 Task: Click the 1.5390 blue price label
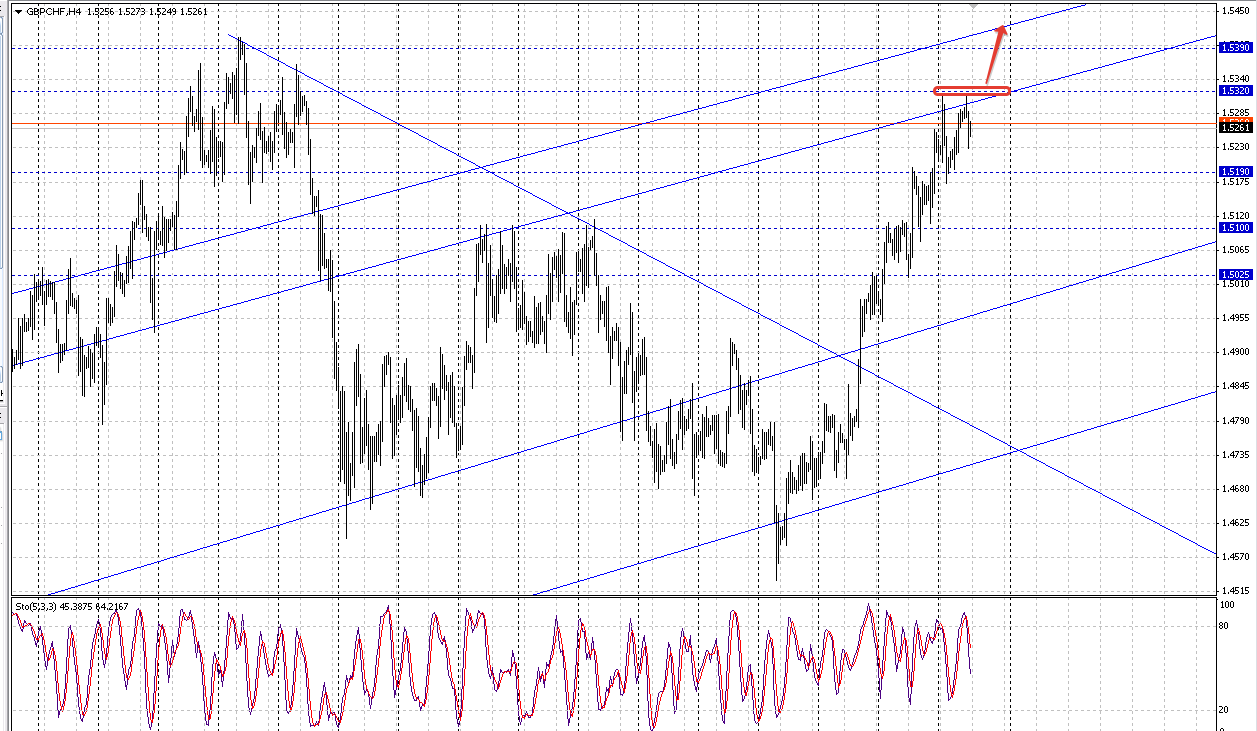(1236, 47)
